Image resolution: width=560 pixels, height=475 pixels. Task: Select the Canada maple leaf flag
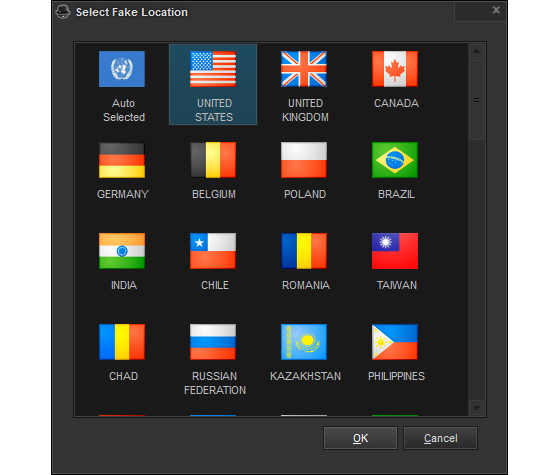click(395, 69)
